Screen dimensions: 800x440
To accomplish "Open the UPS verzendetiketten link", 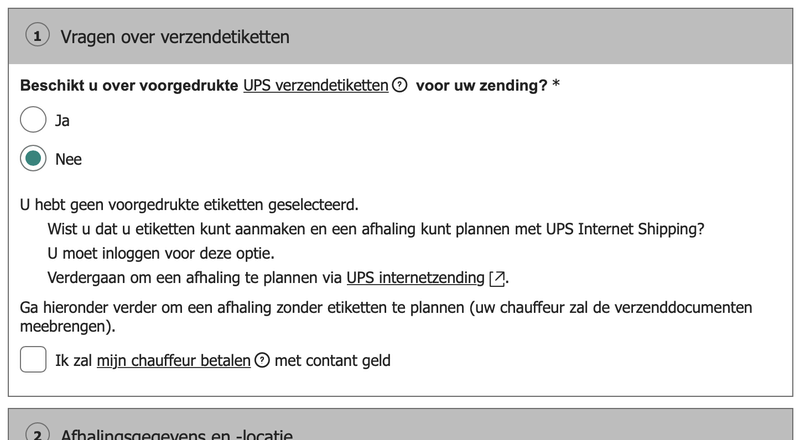I will pos(315,86).
